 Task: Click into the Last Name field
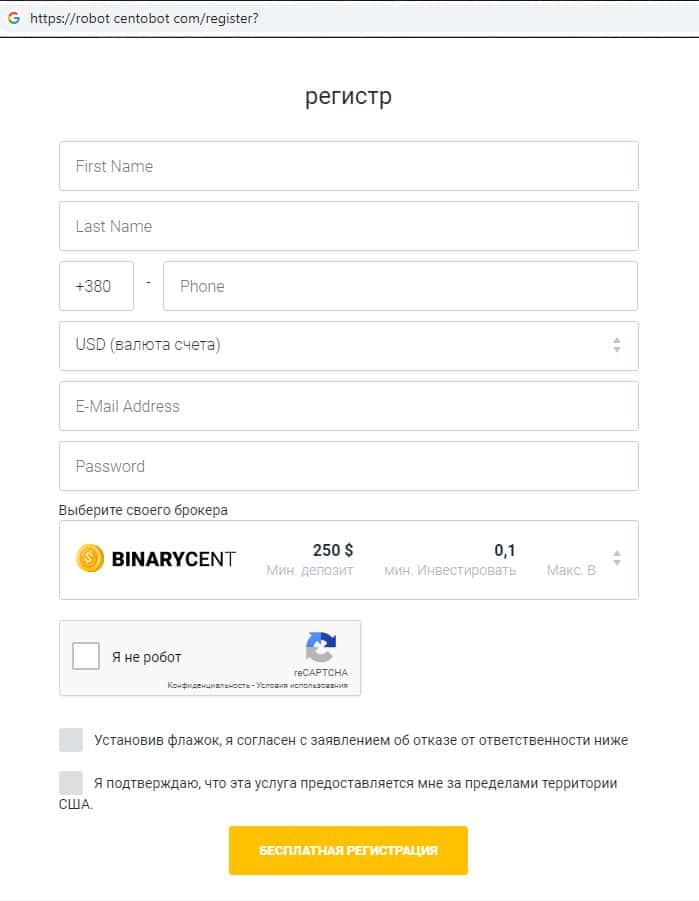pyautogui.click(x=348, y=226)
